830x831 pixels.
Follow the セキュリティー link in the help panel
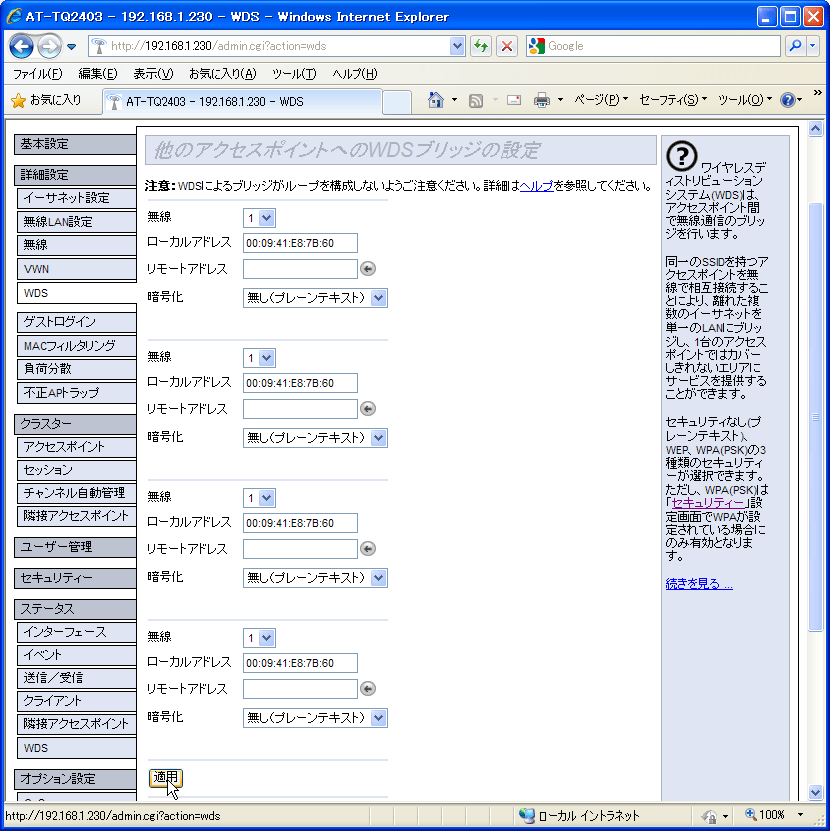click(x=708, y=502)
